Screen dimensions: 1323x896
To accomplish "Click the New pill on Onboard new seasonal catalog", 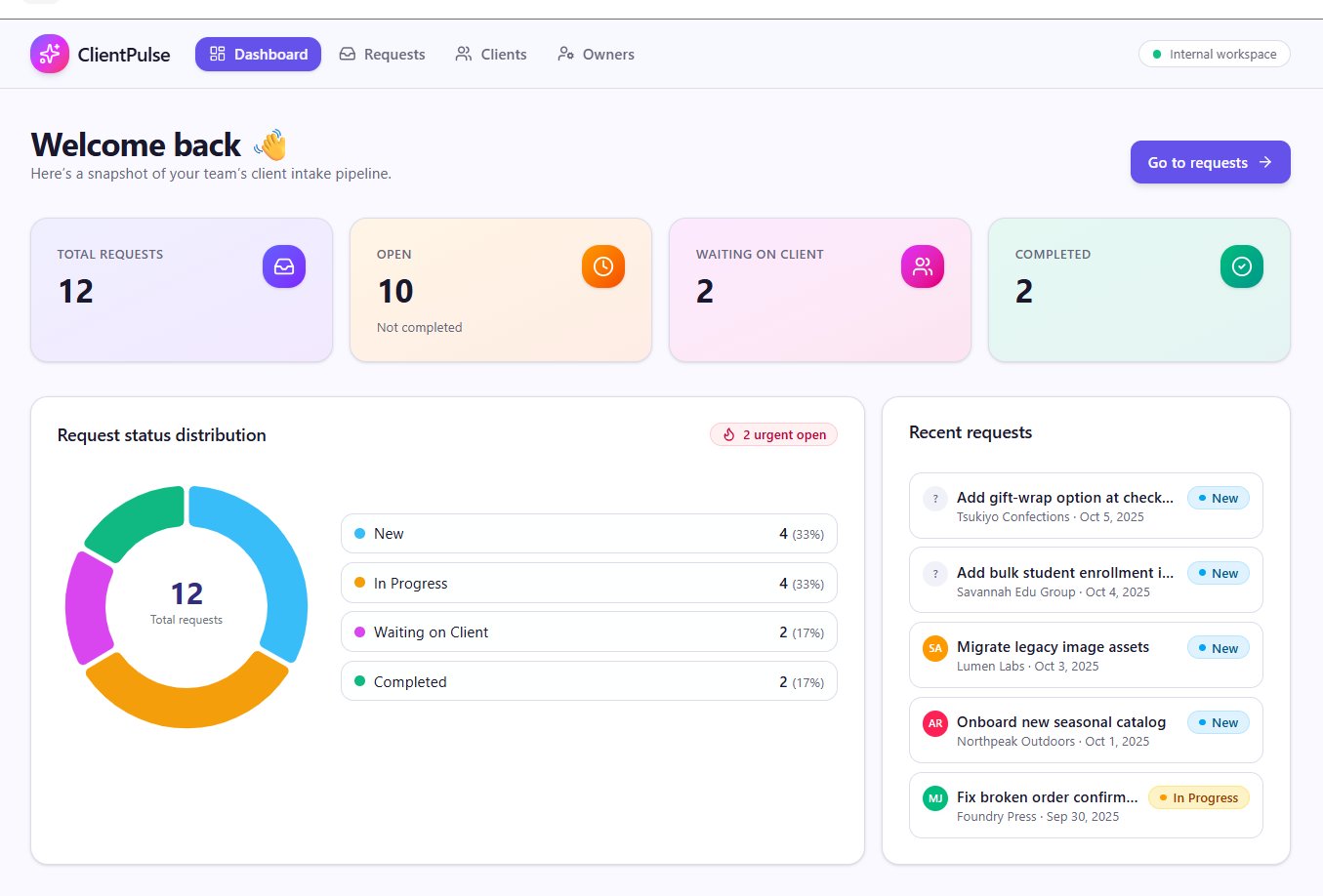I will click(1218, 722).
